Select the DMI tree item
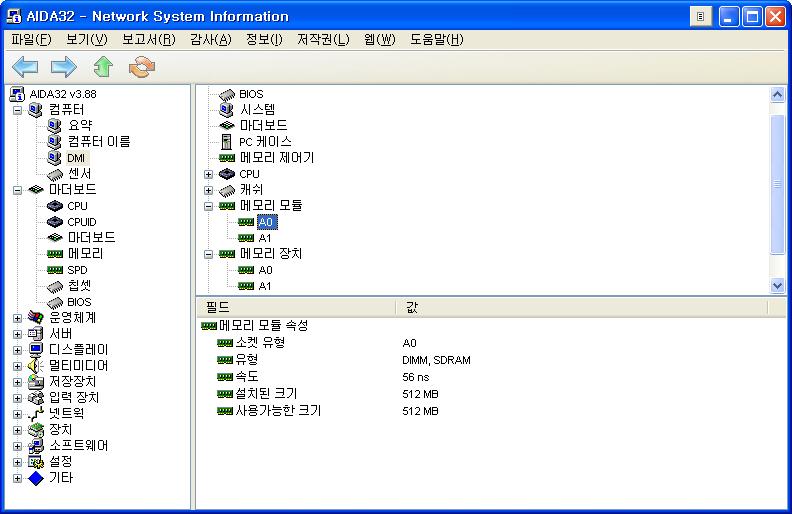The width and height of the screenshot is (792, 514). (76, 158)
